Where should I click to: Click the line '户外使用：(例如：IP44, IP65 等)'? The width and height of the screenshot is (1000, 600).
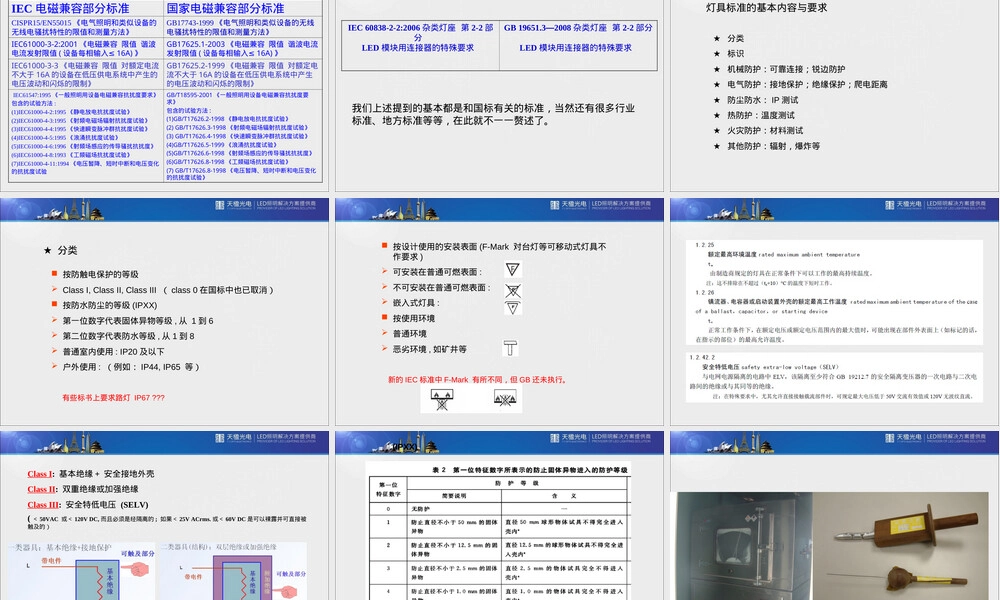pos(131,367)
